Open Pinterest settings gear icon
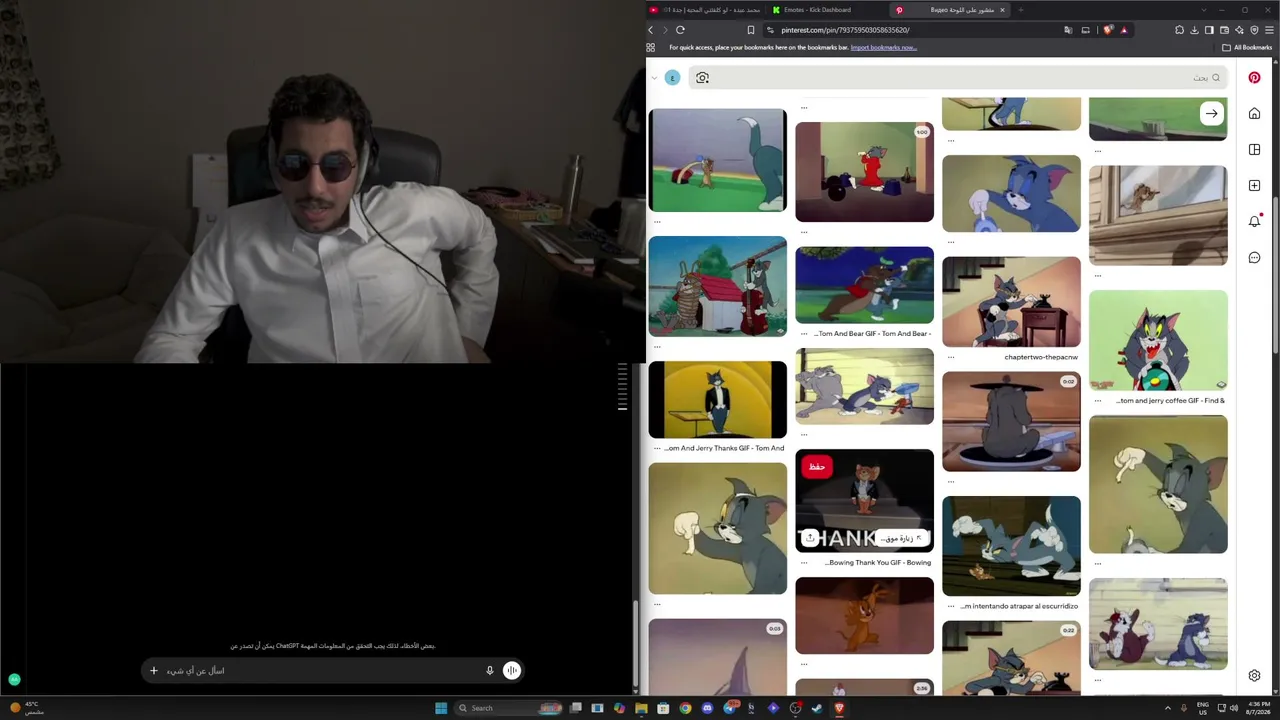 click(x=1254, y=676)
